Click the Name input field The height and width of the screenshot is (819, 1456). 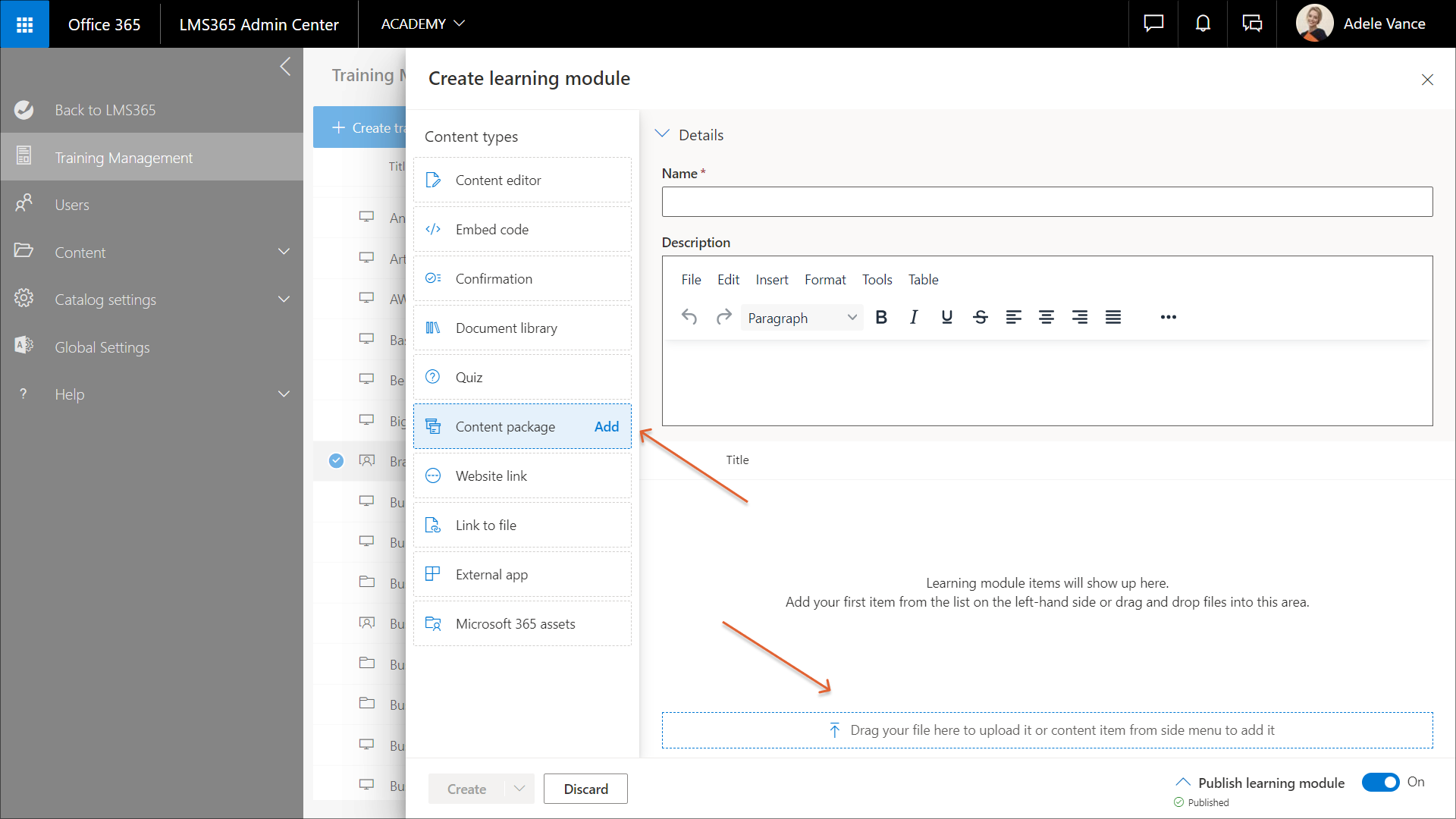[1046, 202]
